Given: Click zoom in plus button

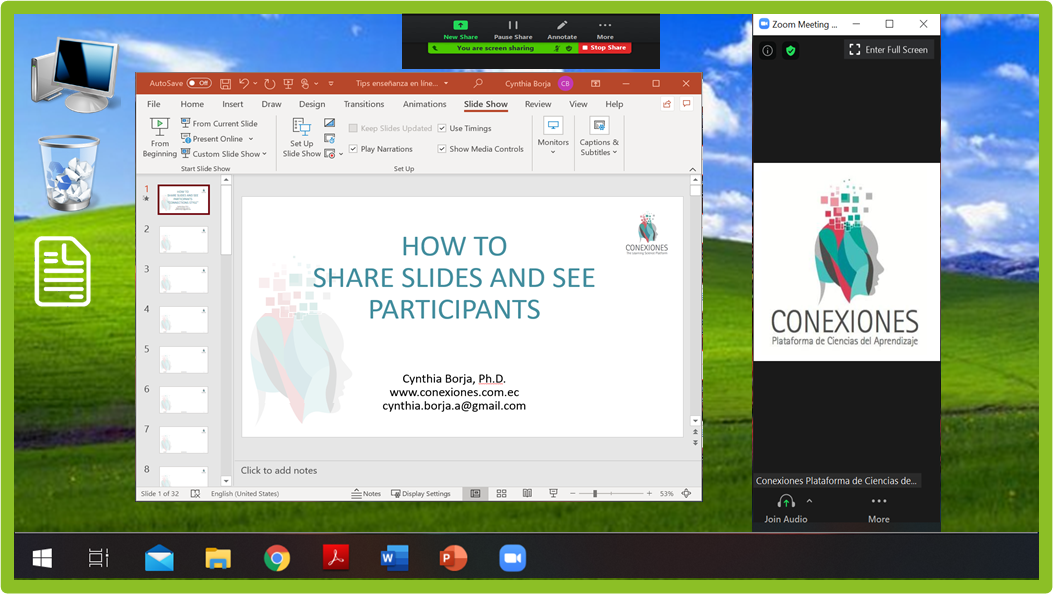Looking at the screenshot, I should click(x=649, y=493).
